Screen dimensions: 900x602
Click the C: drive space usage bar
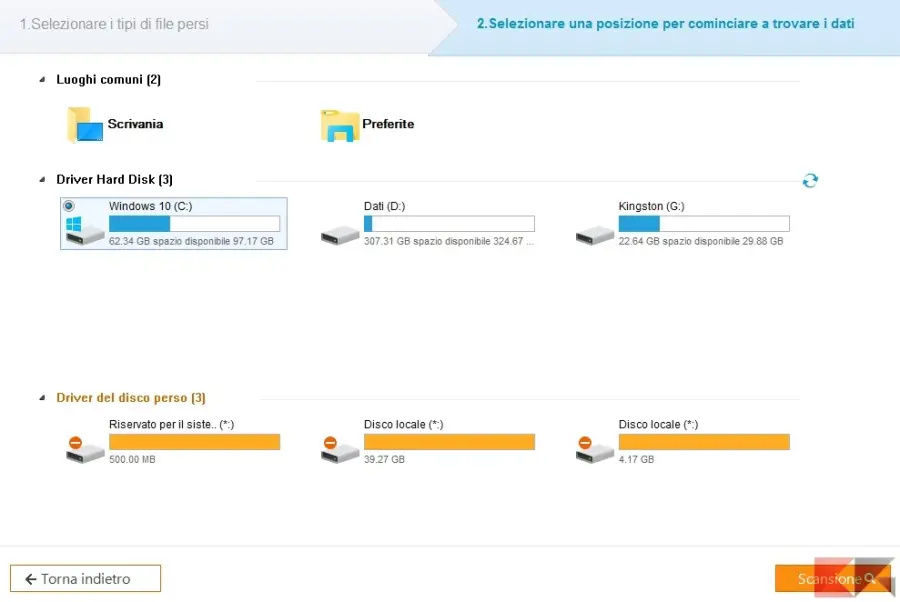tap(196, 223)
